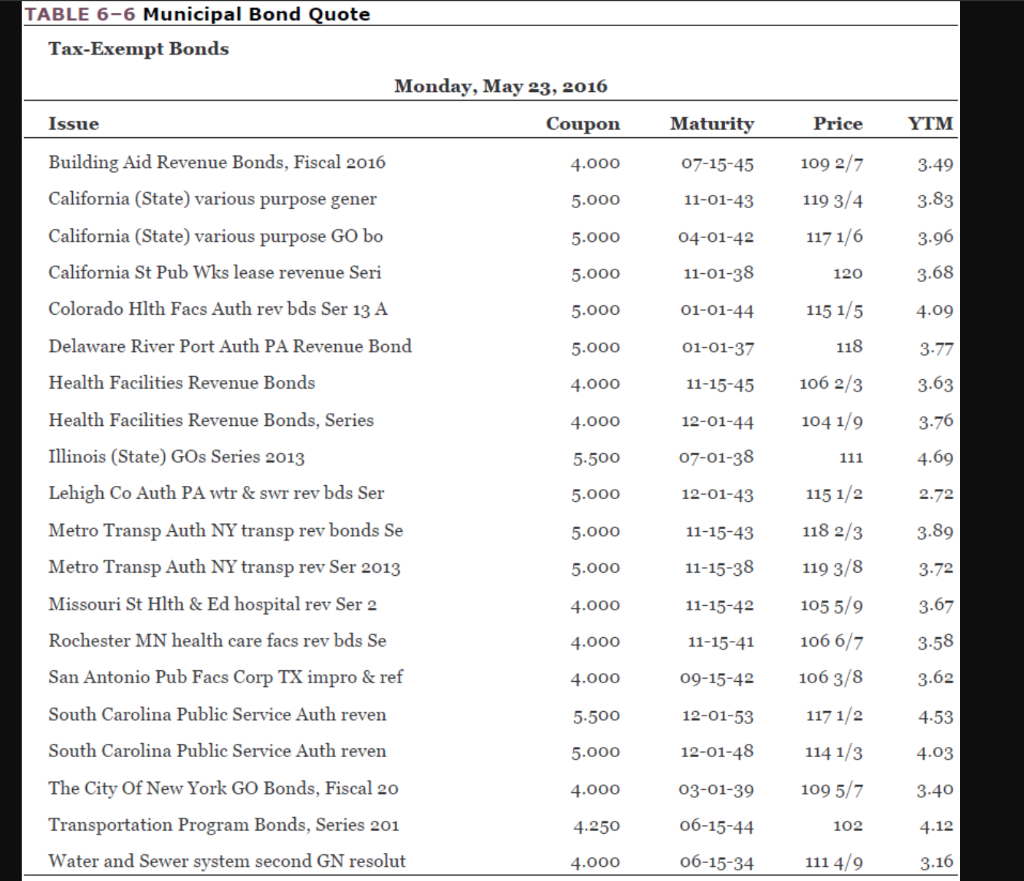The image size is (1024, 881).
Task: Click the Coupon column header
Action: tap(582, 123)
